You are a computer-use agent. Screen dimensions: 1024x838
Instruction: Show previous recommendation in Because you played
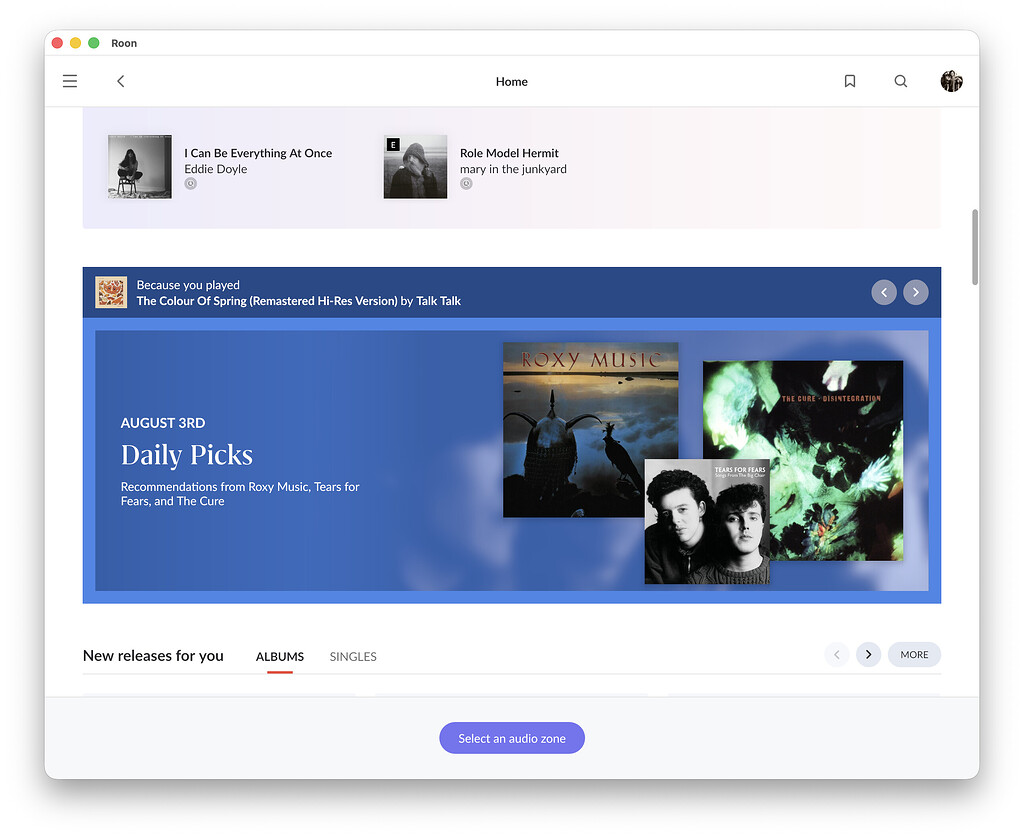pos(884,292)
